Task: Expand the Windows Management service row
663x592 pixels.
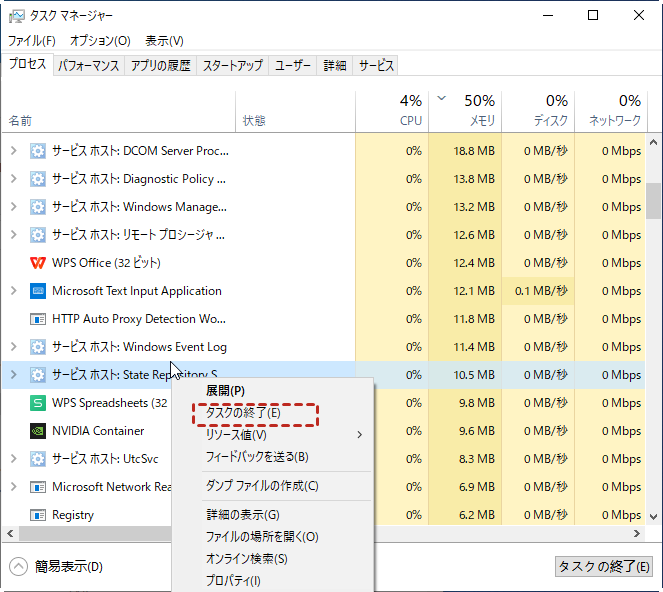Action: click(x=14, y=206)
